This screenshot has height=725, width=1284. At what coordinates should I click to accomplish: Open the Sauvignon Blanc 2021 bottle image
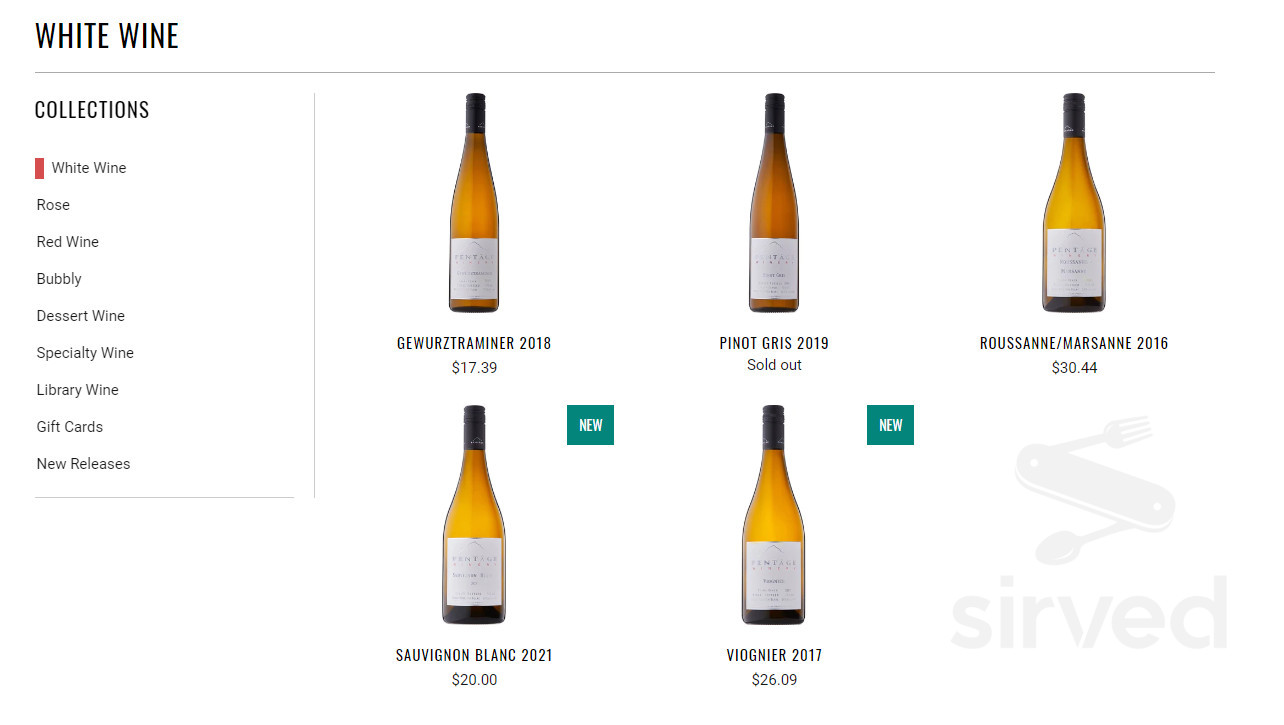474,515
